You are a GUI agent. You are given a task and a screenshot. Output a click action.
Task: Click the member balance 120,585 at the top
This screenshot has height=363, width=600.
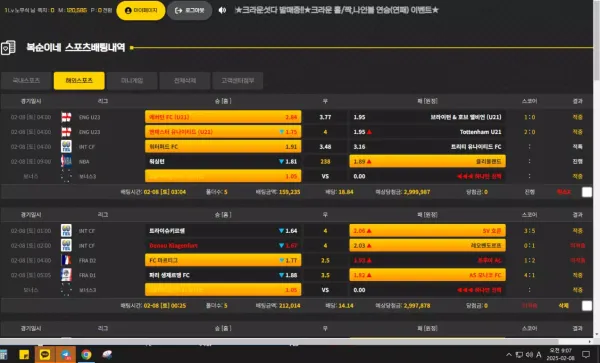77,10
